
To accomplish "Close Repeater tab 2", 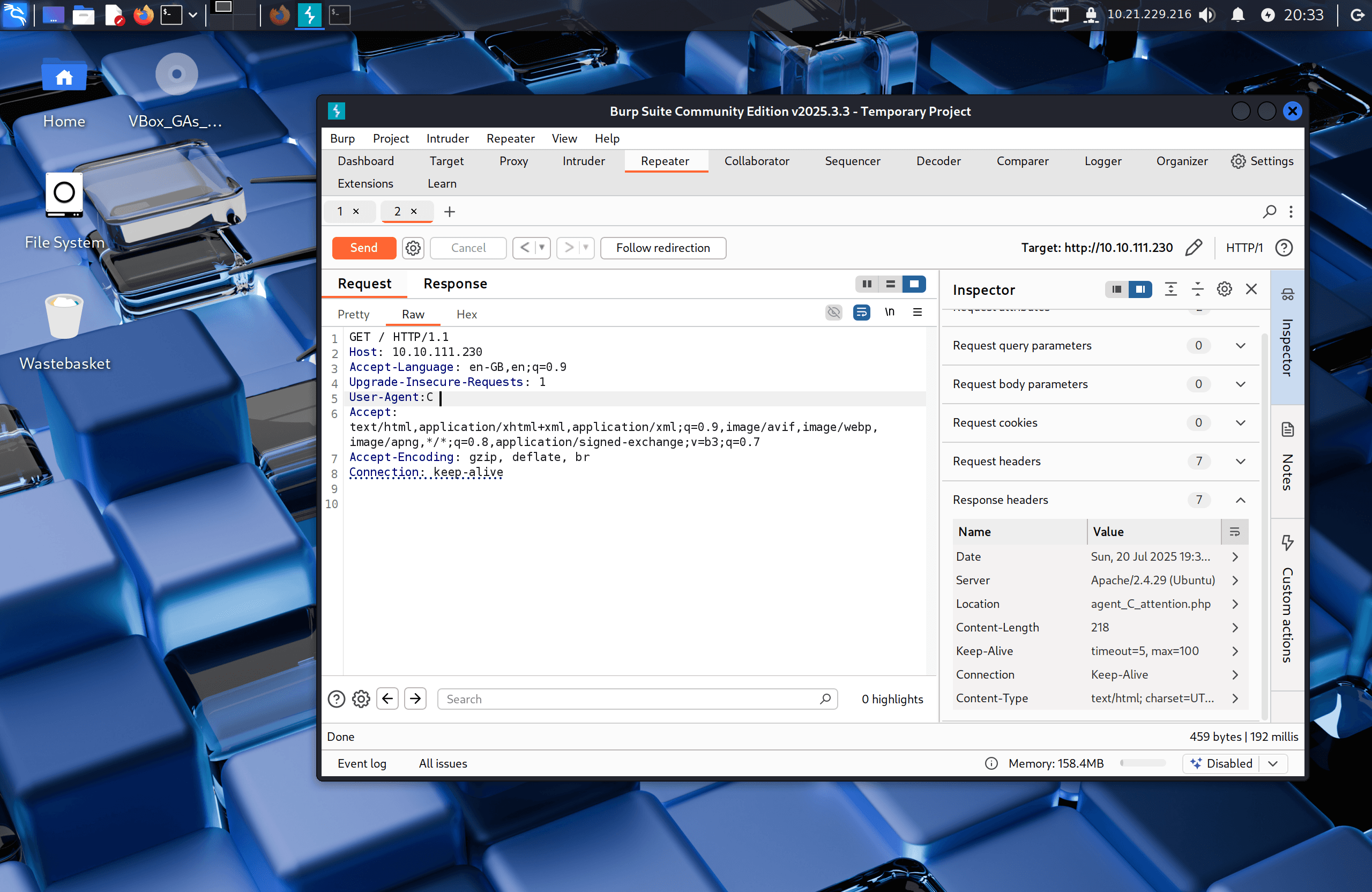I will [x=414, y=212].
